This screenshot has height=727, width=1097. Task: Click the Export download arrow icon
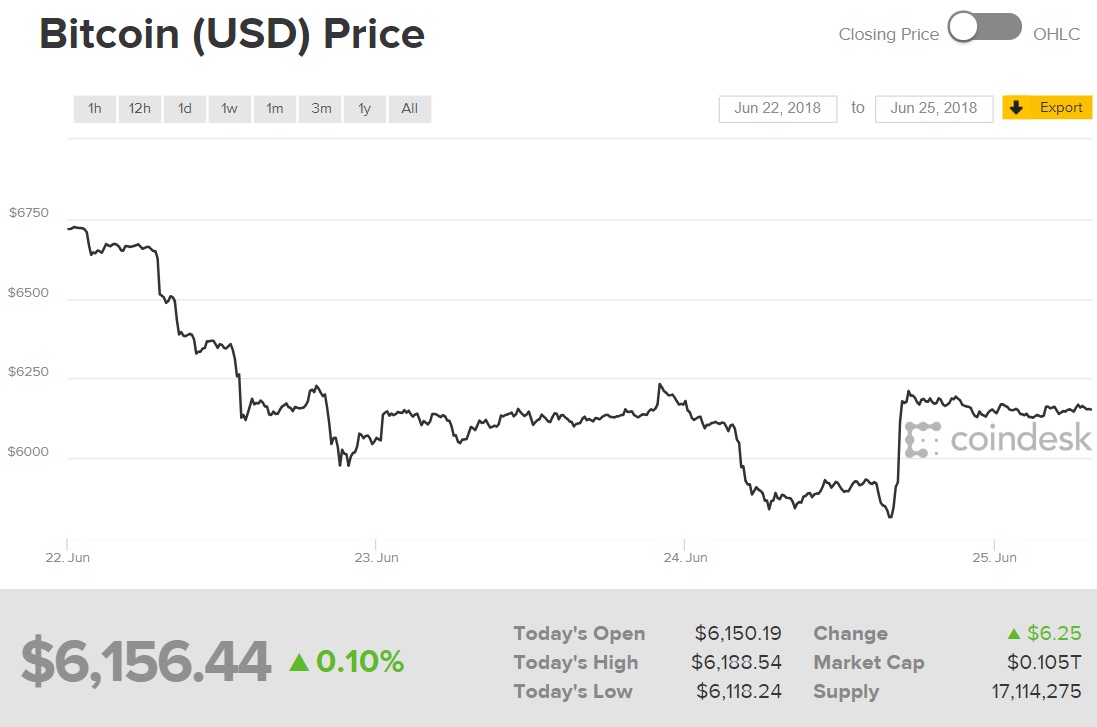[x=1018, y=108]
